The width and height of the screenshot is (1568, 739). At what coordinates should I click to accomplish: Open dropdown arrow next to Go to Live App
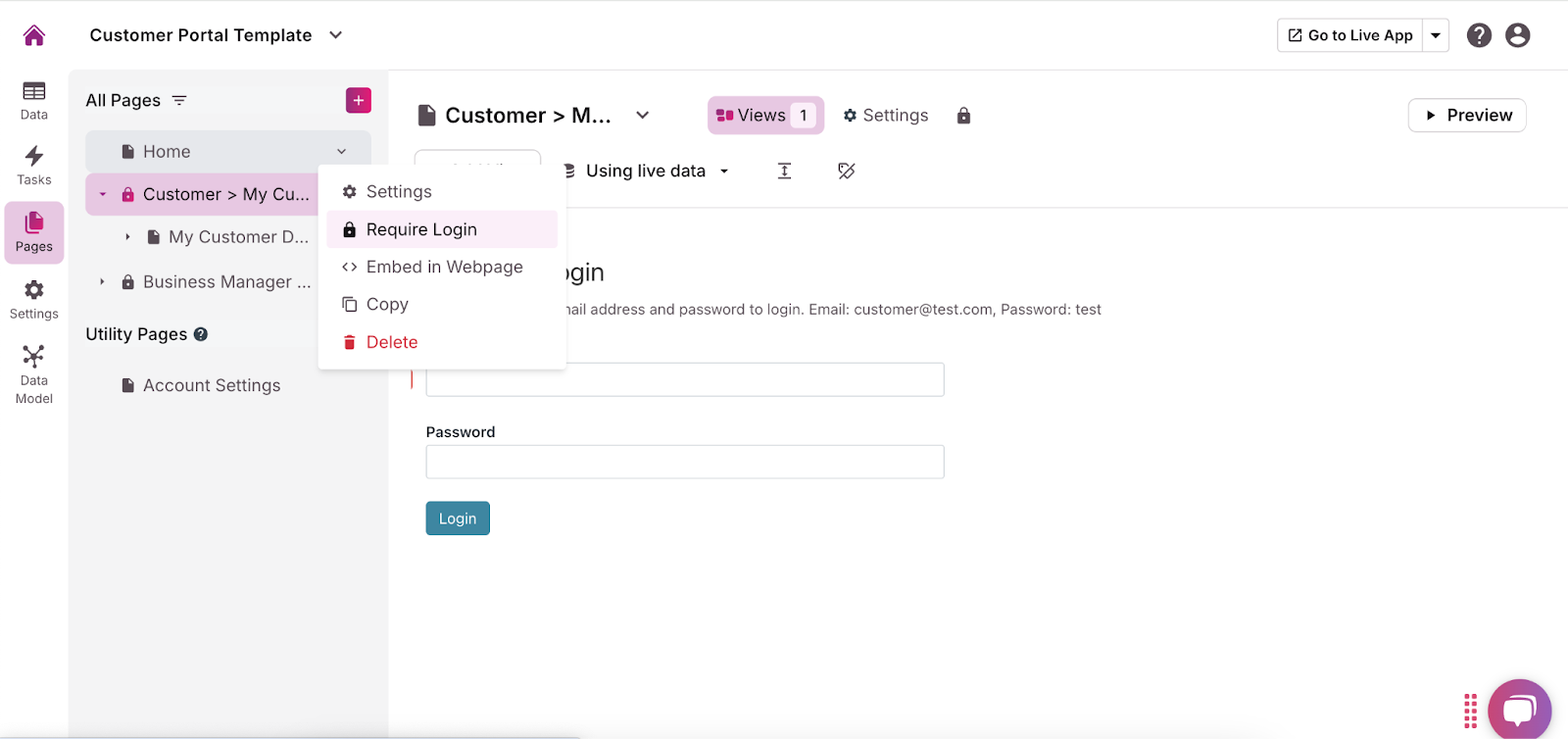1436,35
